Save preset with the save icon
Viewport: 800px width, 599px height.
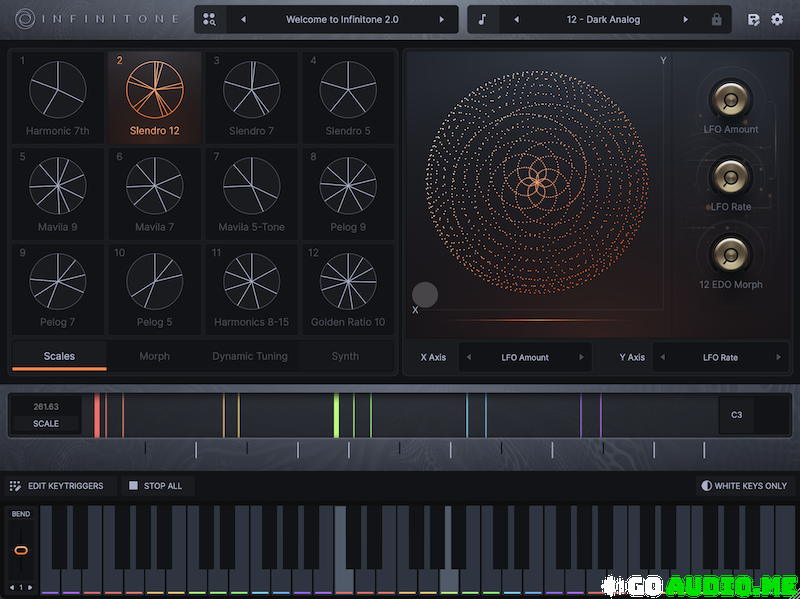tap(753, 19)
